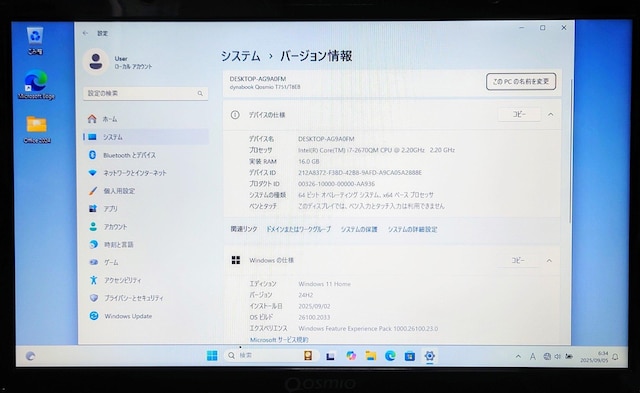The height and width of the screenshot is (393, 640).
Task: Click the product ID 00326-10000-00000-AA936
Action: point(336,184)
